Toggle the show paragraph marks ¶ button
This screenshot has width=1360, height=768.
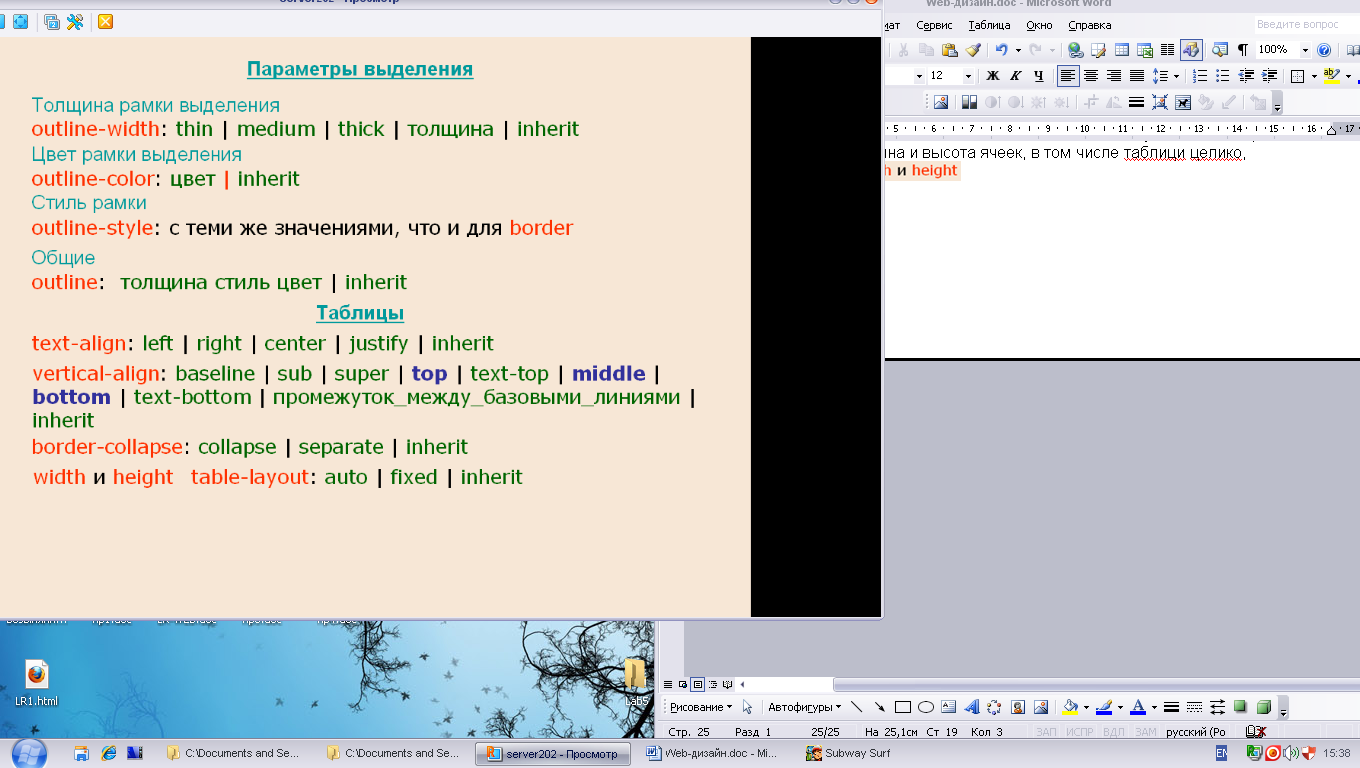coord(1243,50)
